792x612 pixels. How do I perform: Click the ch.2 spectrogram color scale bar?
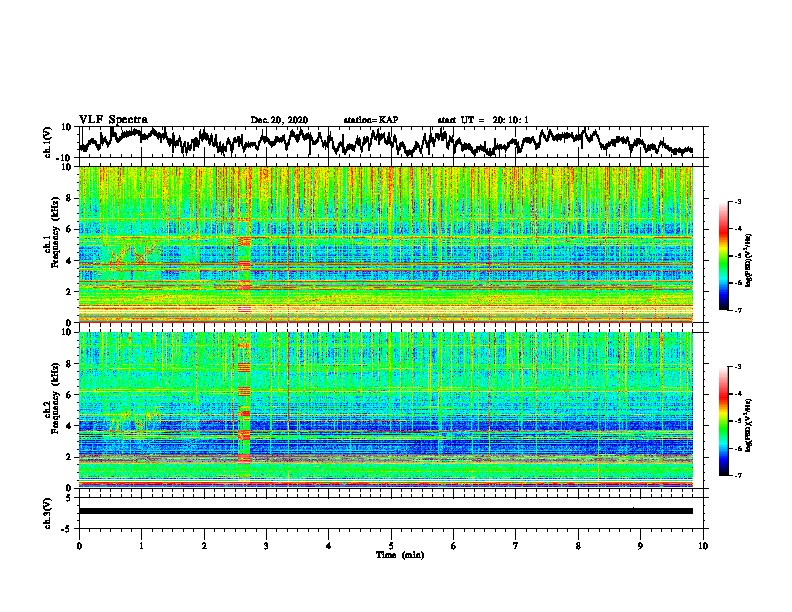(x=724, y=421)
